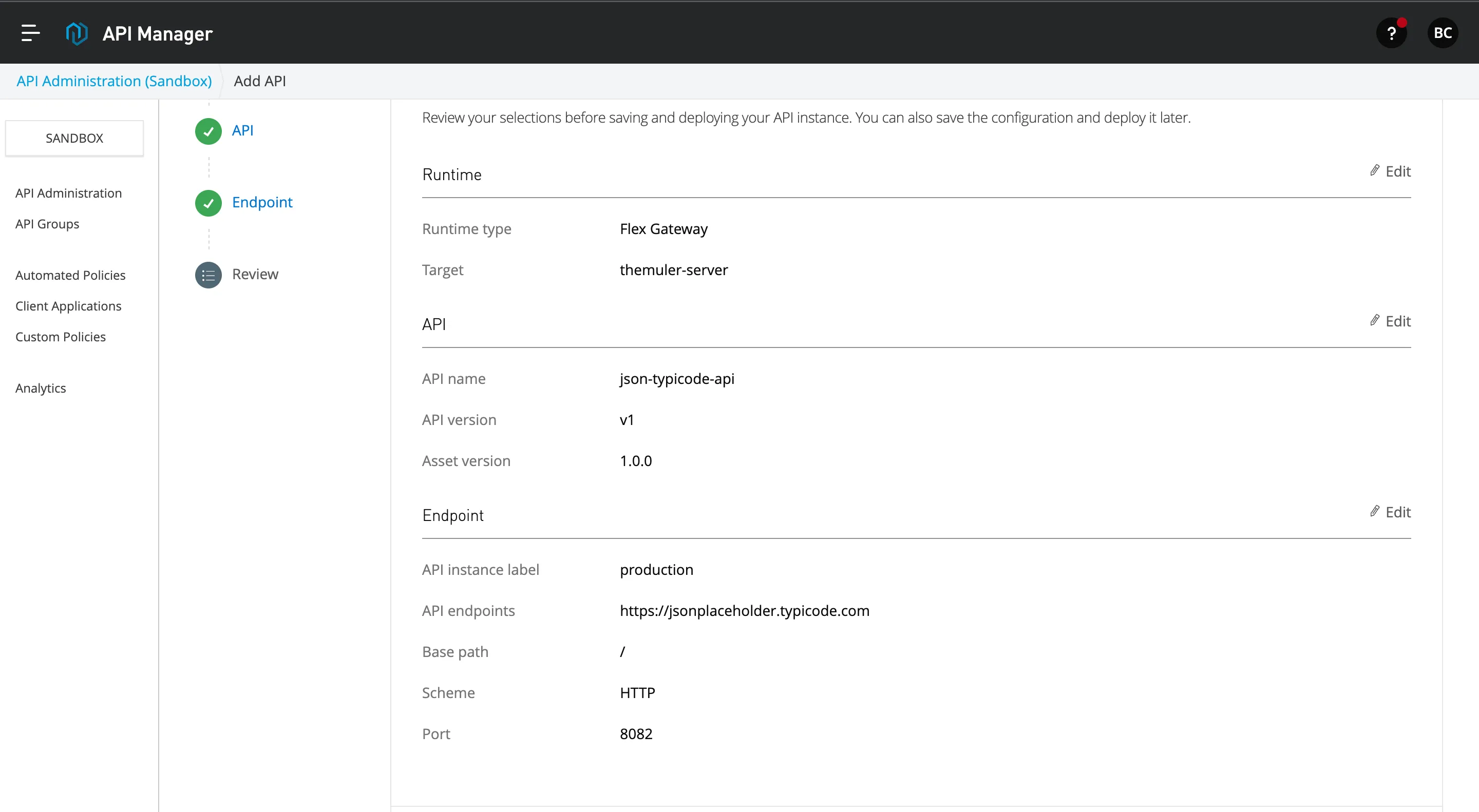Click the API version label

pos(459,420)
